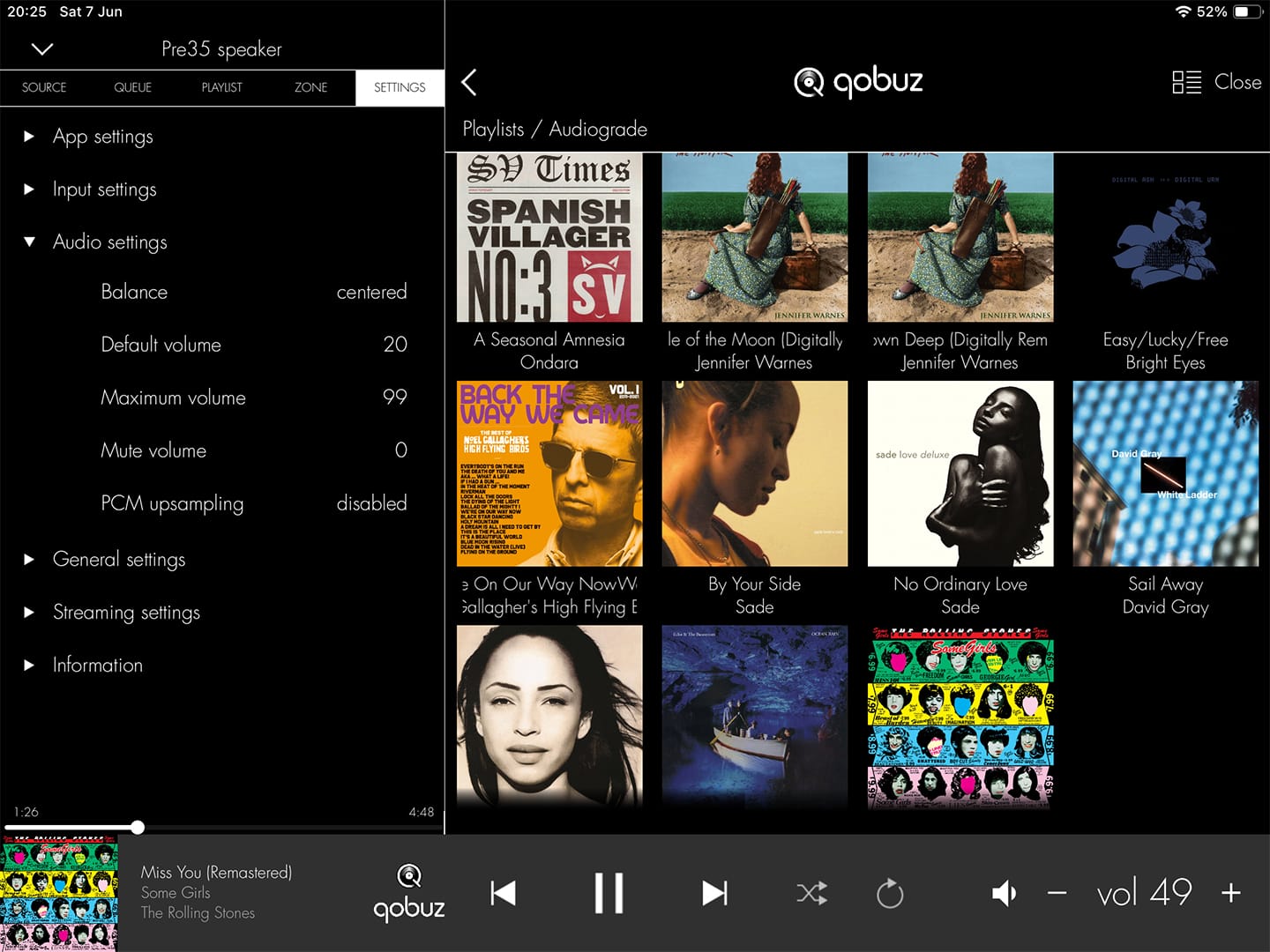This screenshot has height=952, width=1270.
Task: Change PCM upsampling disabled value
Action: pyautogui.click(x=371, y=503)
